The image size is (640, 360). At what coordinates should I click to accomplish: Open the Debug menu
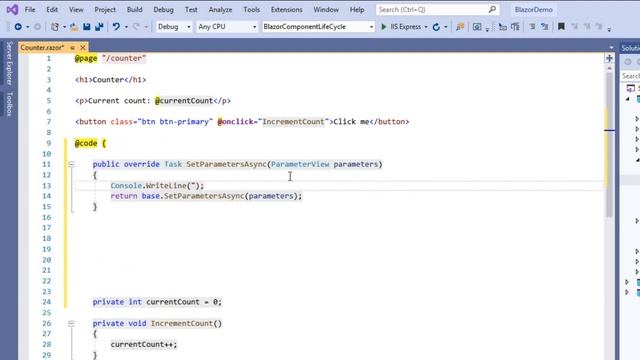[x=163, y=9]
